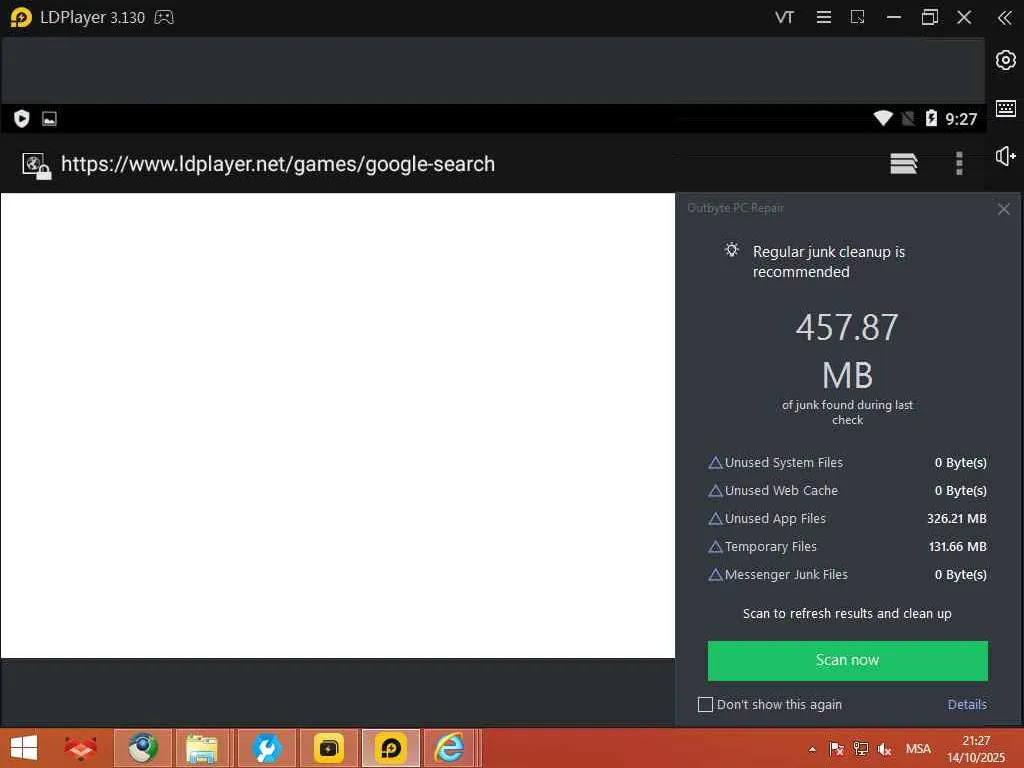Click the LDPlayer logo in title bar

[x=21, y=18]
